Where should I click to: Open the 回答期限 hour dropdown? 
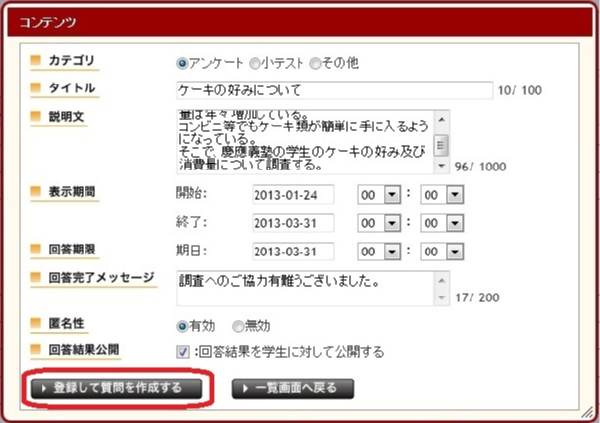point(381,250)
